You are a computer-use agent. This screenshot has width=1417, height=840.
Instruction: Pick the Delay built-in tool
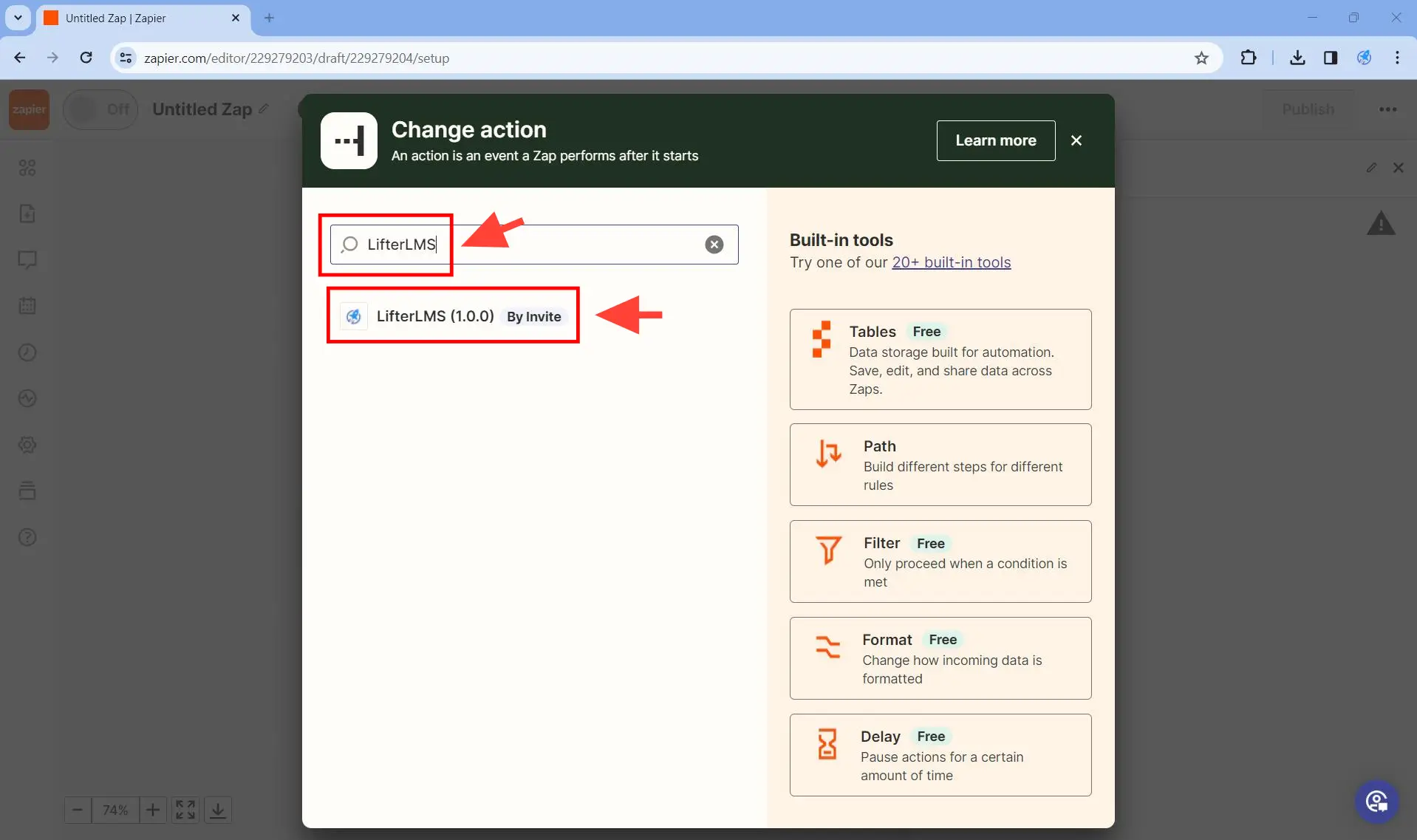940,755
